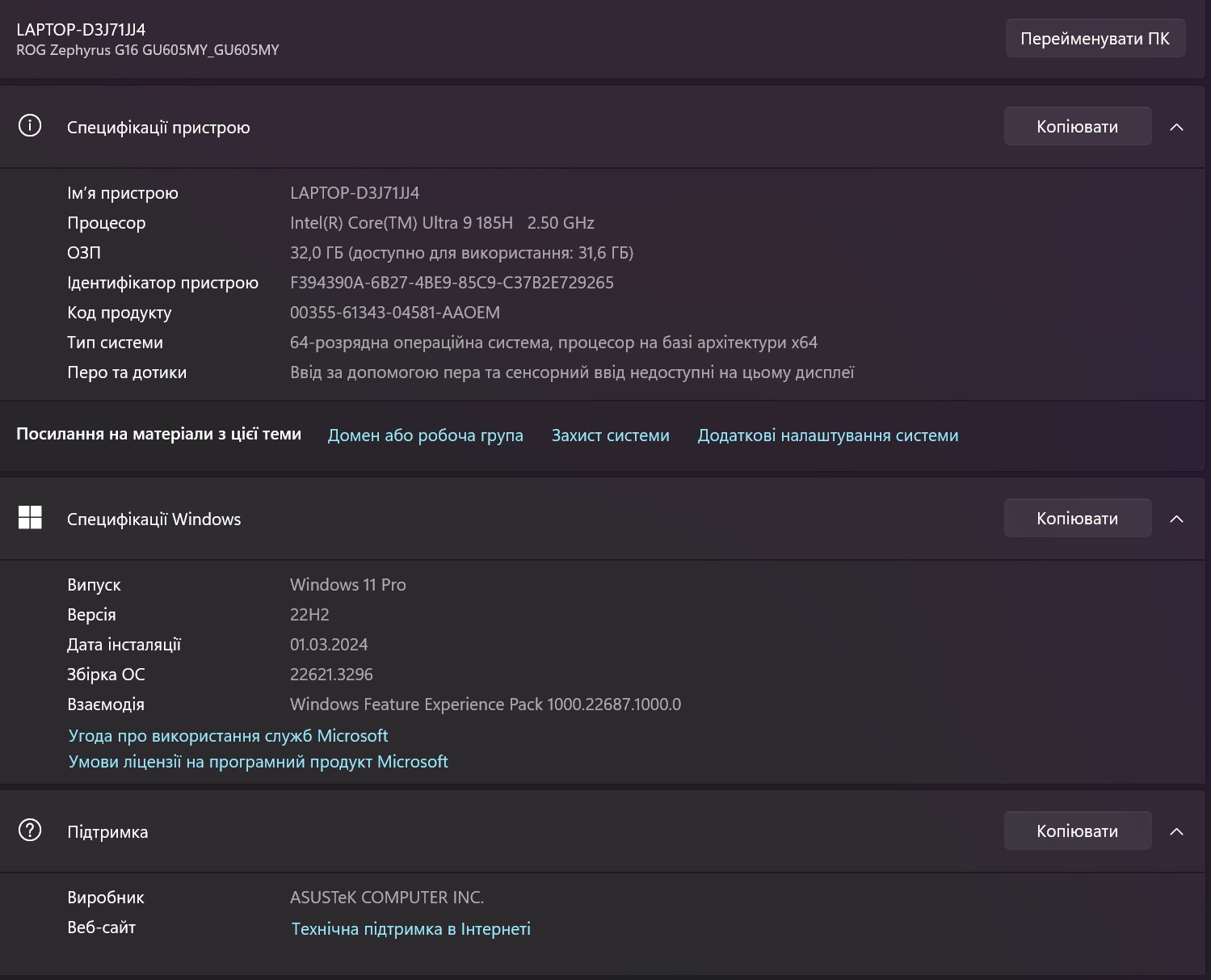
Task: Open Захист системи link
Action: click(610, 435)
